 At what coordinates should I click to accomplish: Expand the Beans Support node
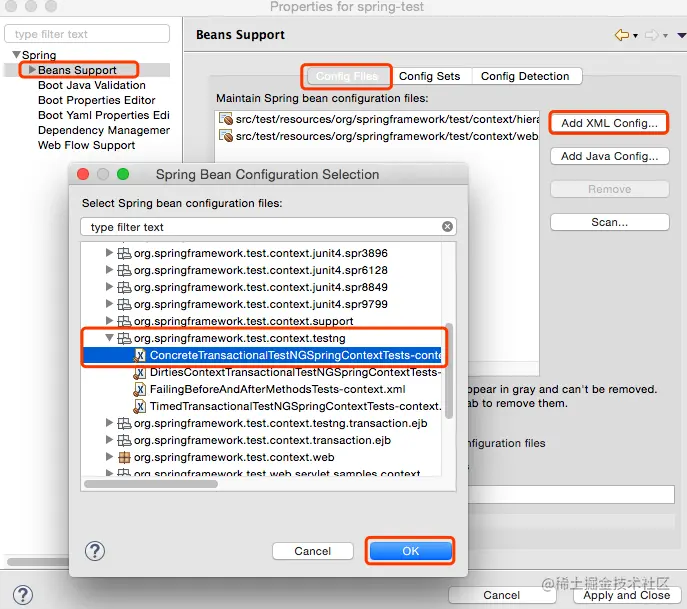pyautogui.click(x=32, y=70)
